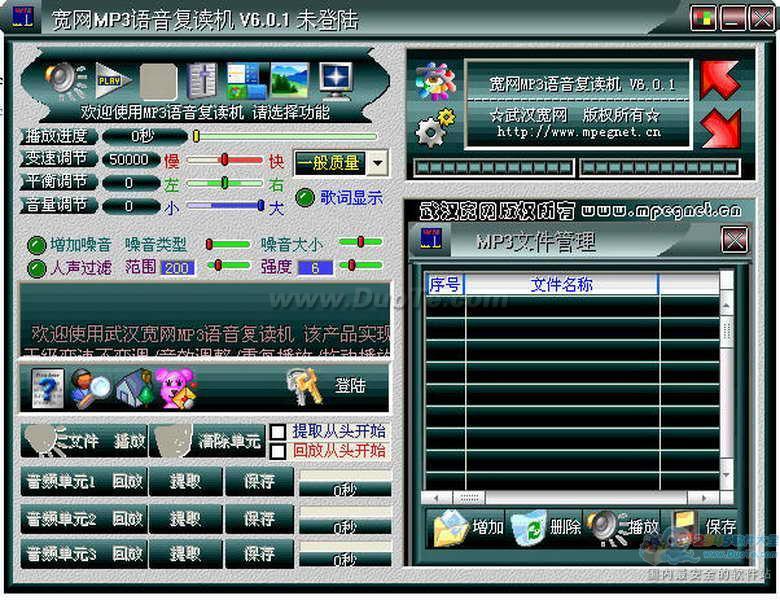Play listed file with 播放 button
This screenshot has height=600, width=780.
tap(623, 528)
